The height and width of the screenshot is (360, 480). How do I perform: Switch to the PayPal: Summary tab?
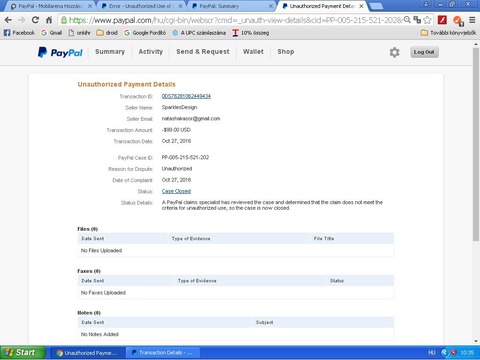pyautogui.click(x=232, y=6)
